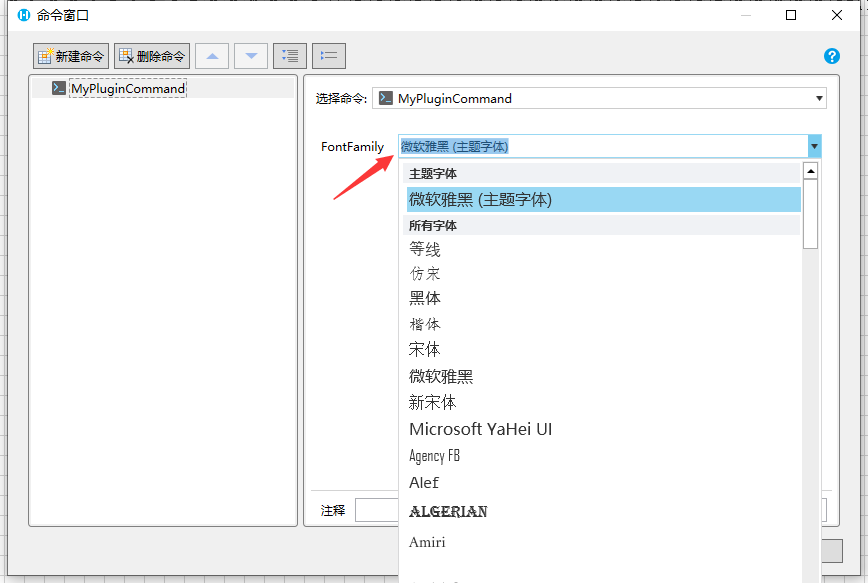Screen dimensions: 868x583
Task: Click the 注释 comment input field
Action: point(591,510)
